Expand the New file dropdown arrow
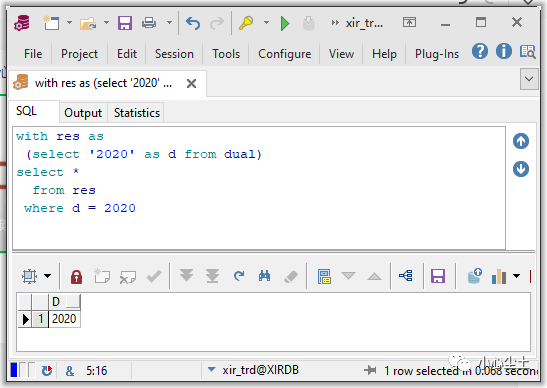The image size is (547, 388). tap(69, 23)
